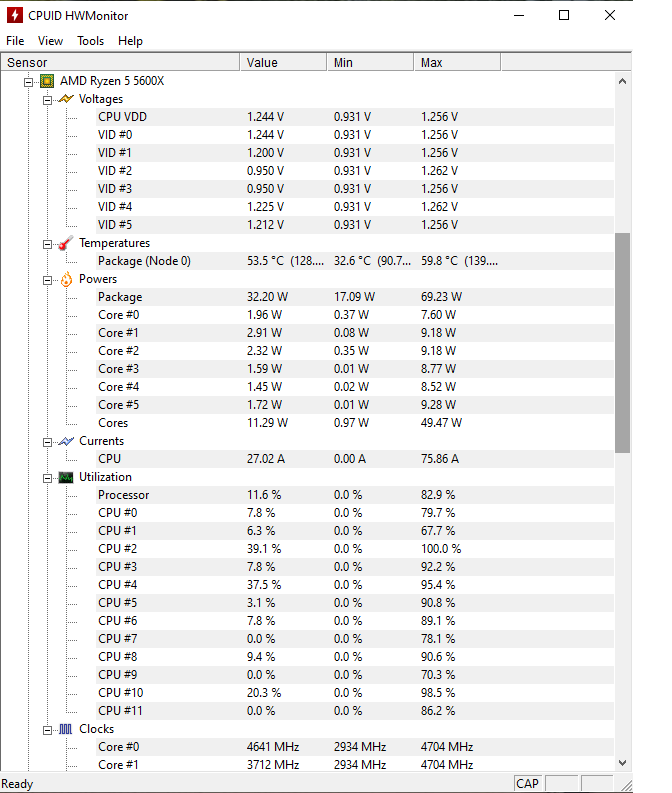Click the Currents wave icon

click(66, 441)
